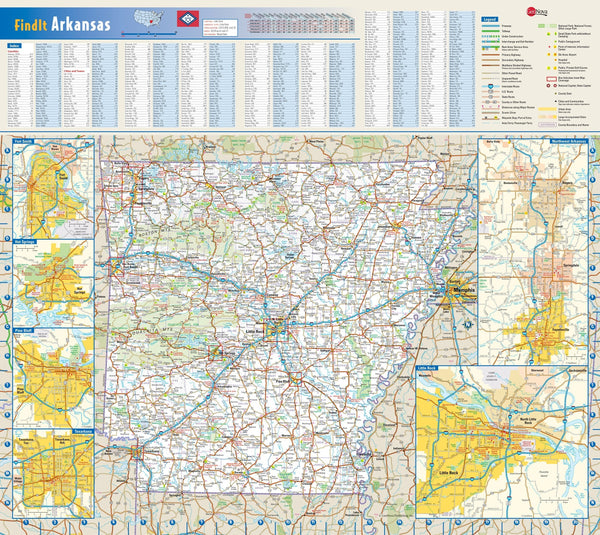Click the Arkansas state flag icon

click(x=186, y=20)
